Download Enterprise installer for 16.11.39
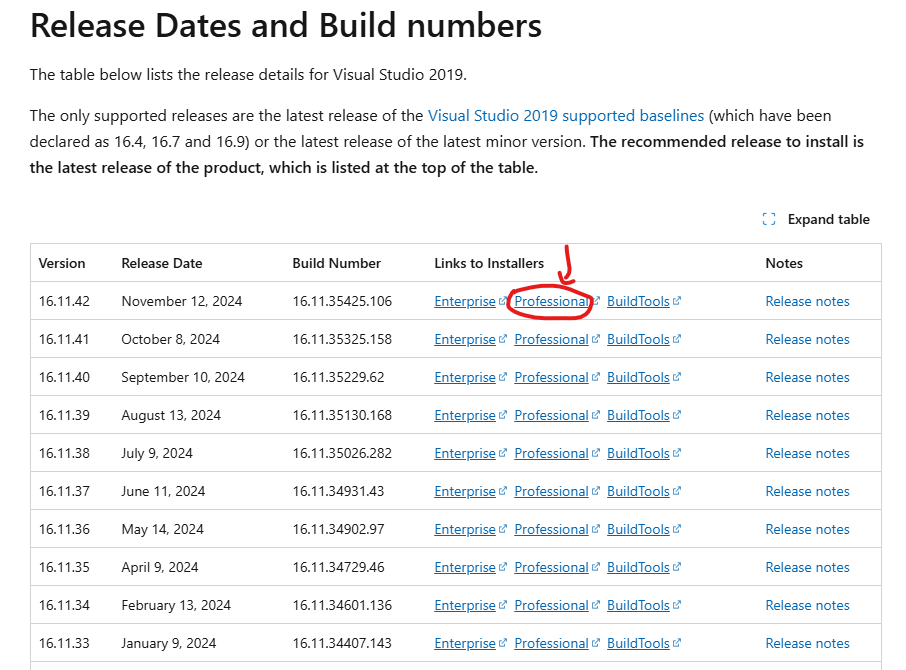The image size is (906, 670). [x=465, y=415]
